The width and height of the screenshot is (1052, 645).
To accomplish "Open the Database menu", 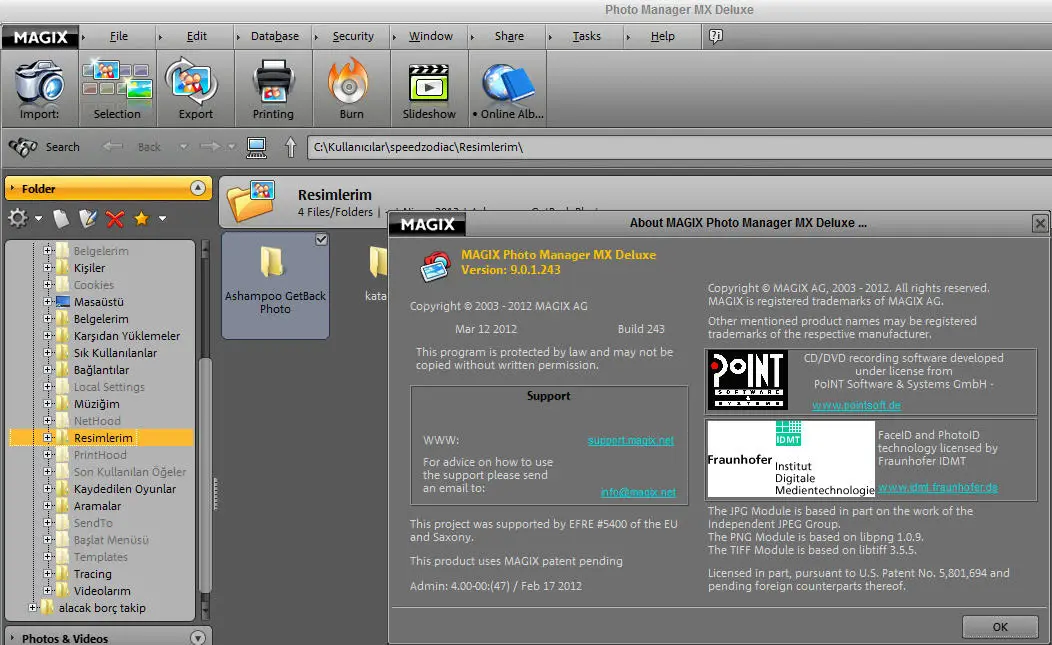I will pyautogui.click(x=275, y=36).
